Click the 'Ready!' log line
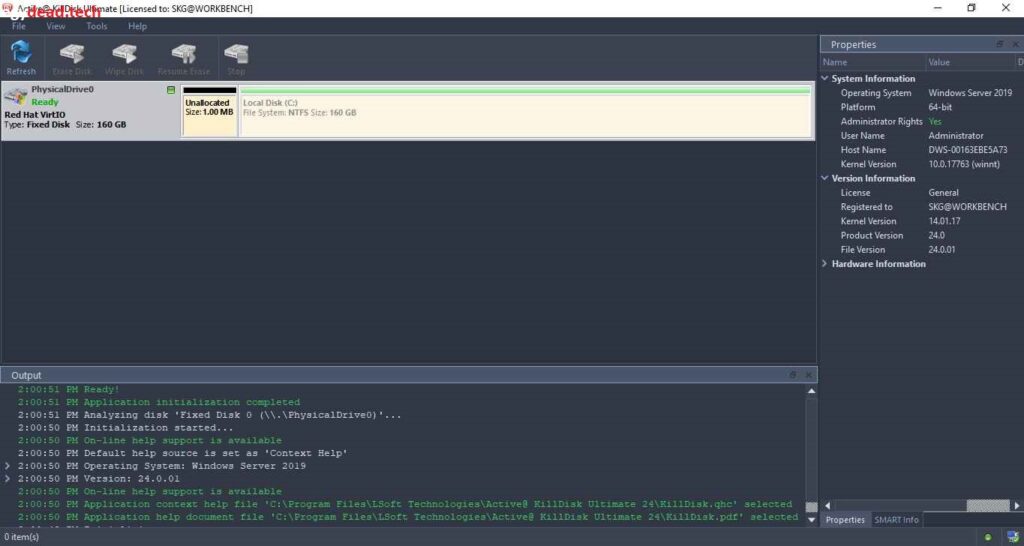The image size is (1024, 546). (69, 389)
